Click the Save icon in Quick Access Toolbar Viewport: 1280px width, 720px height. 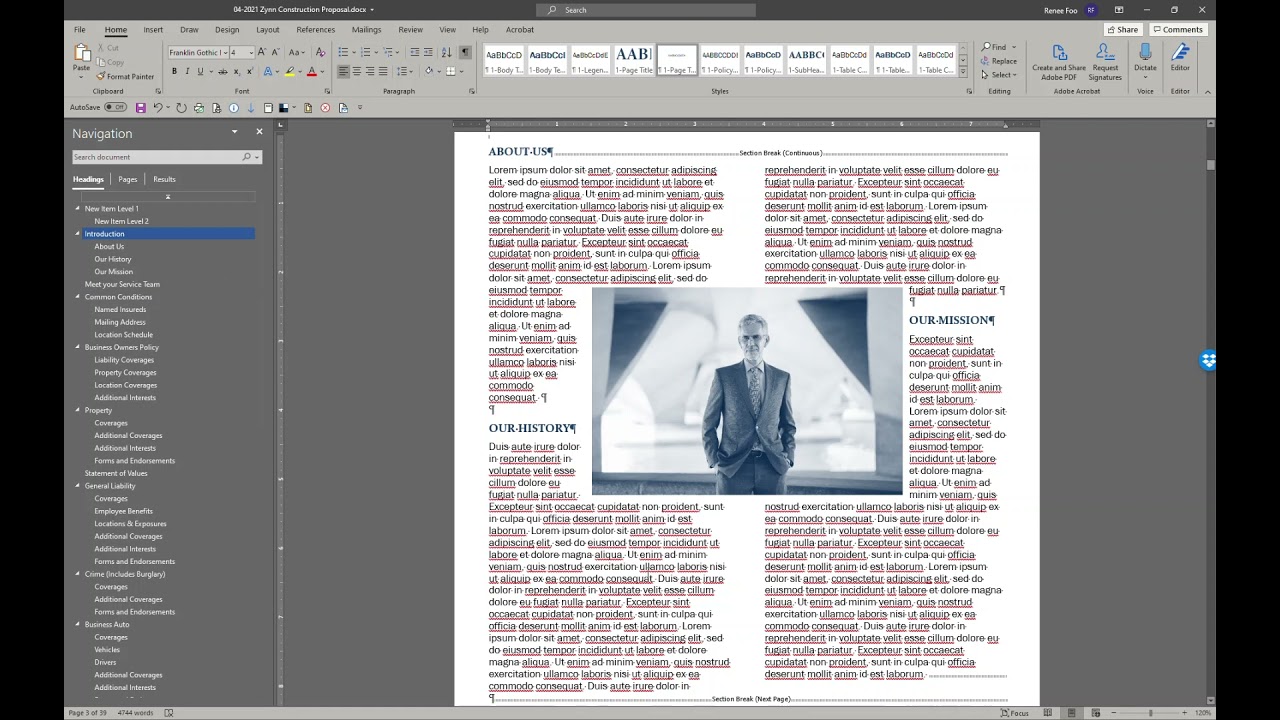(x=140, y=108)
